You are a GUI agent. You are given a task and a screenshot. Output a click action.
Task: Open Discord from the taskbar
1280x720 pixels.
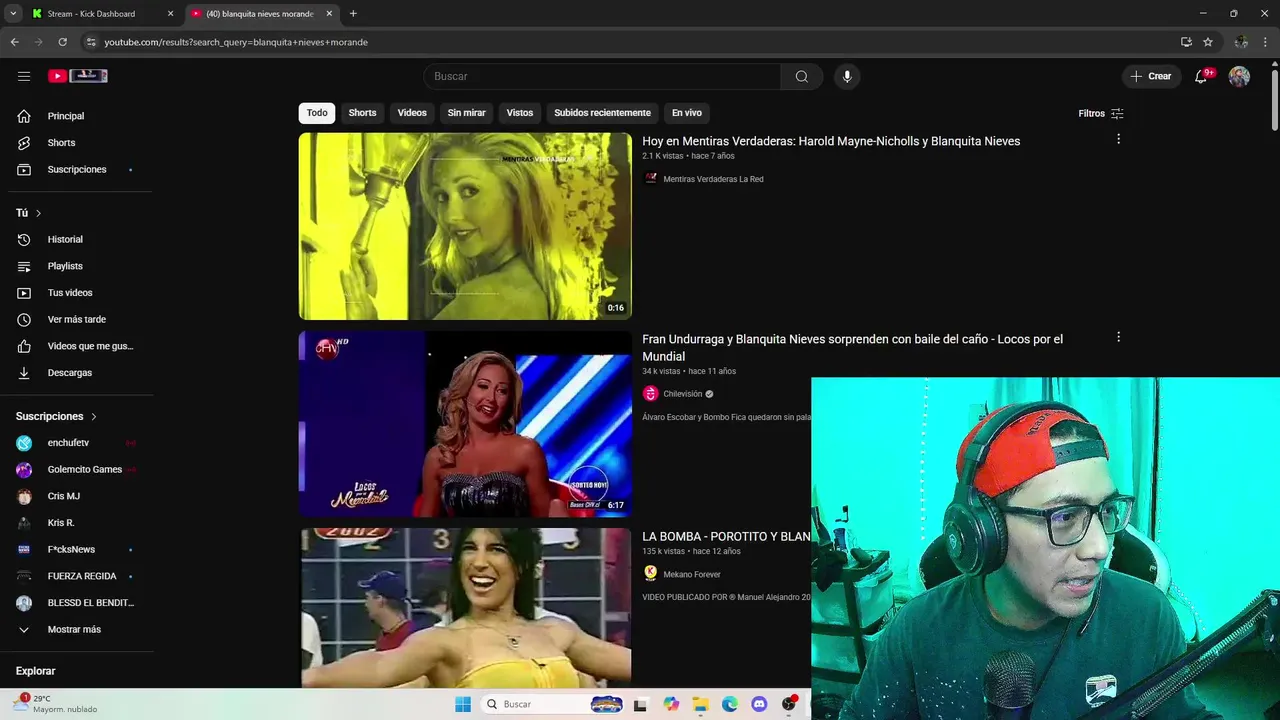pyautogui.click(x=759, y=704)
